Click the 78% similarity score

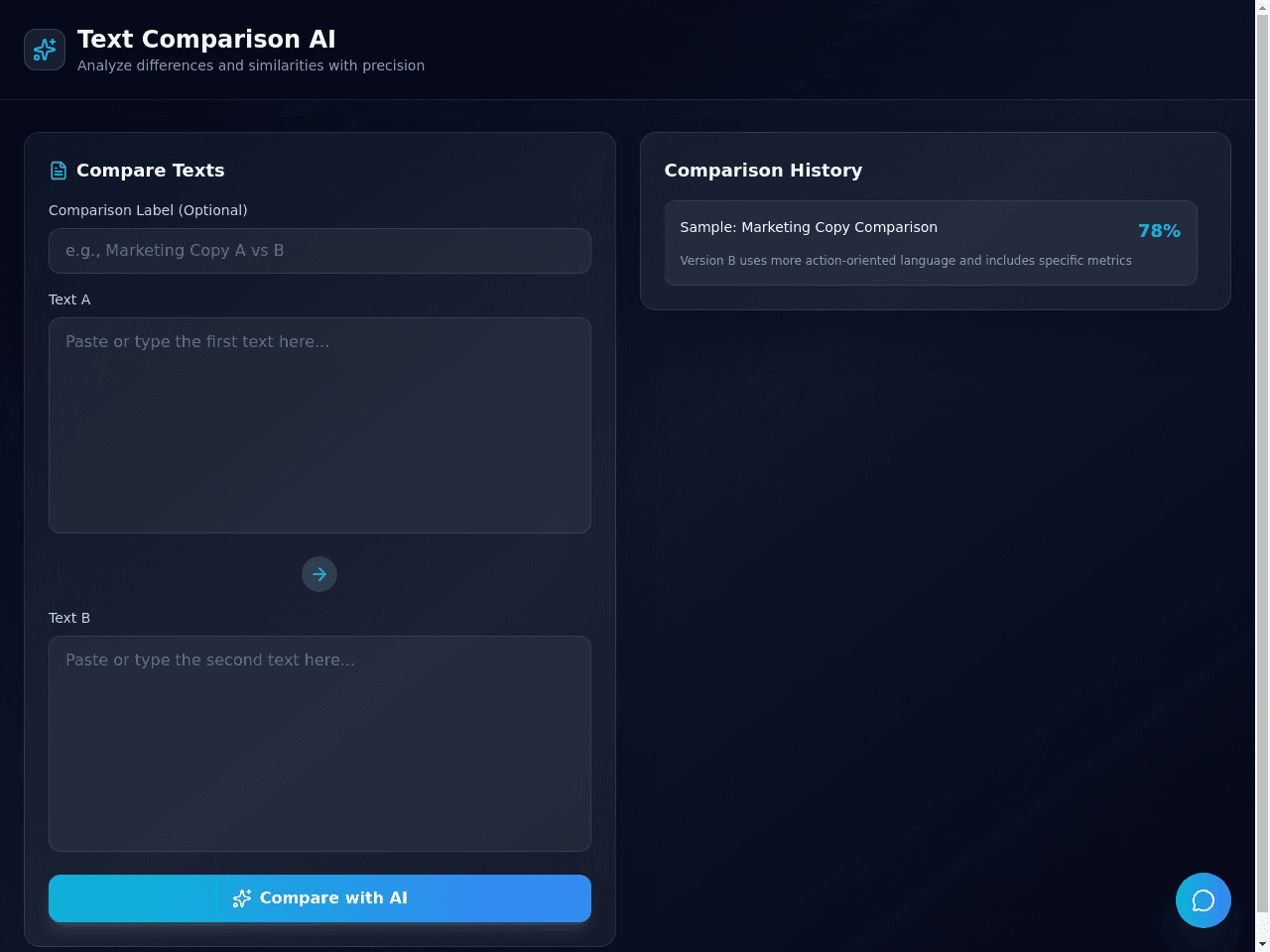tap(1159, 231)
